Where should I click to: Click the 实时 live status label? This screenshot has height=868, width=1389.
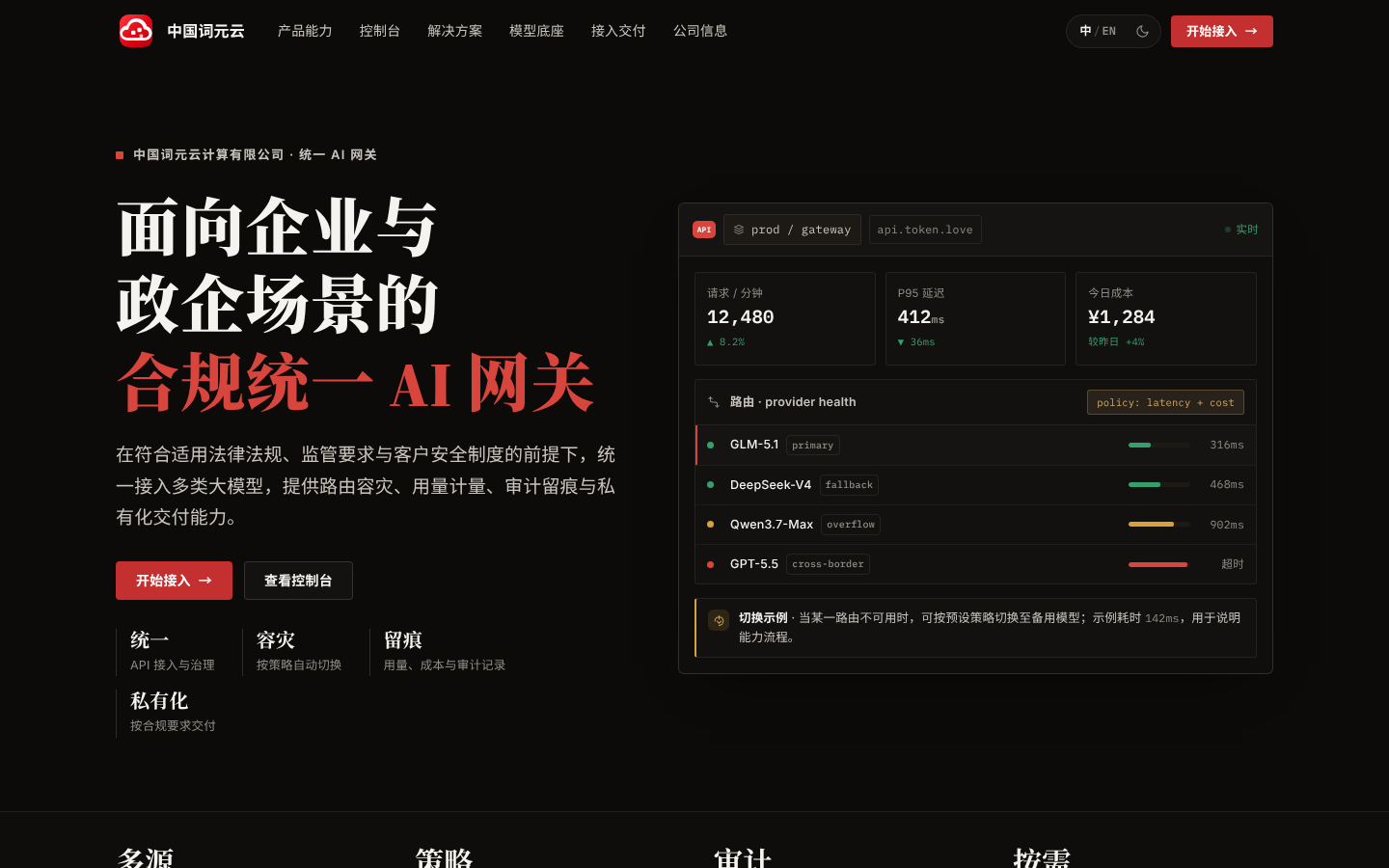[1247, 230]
